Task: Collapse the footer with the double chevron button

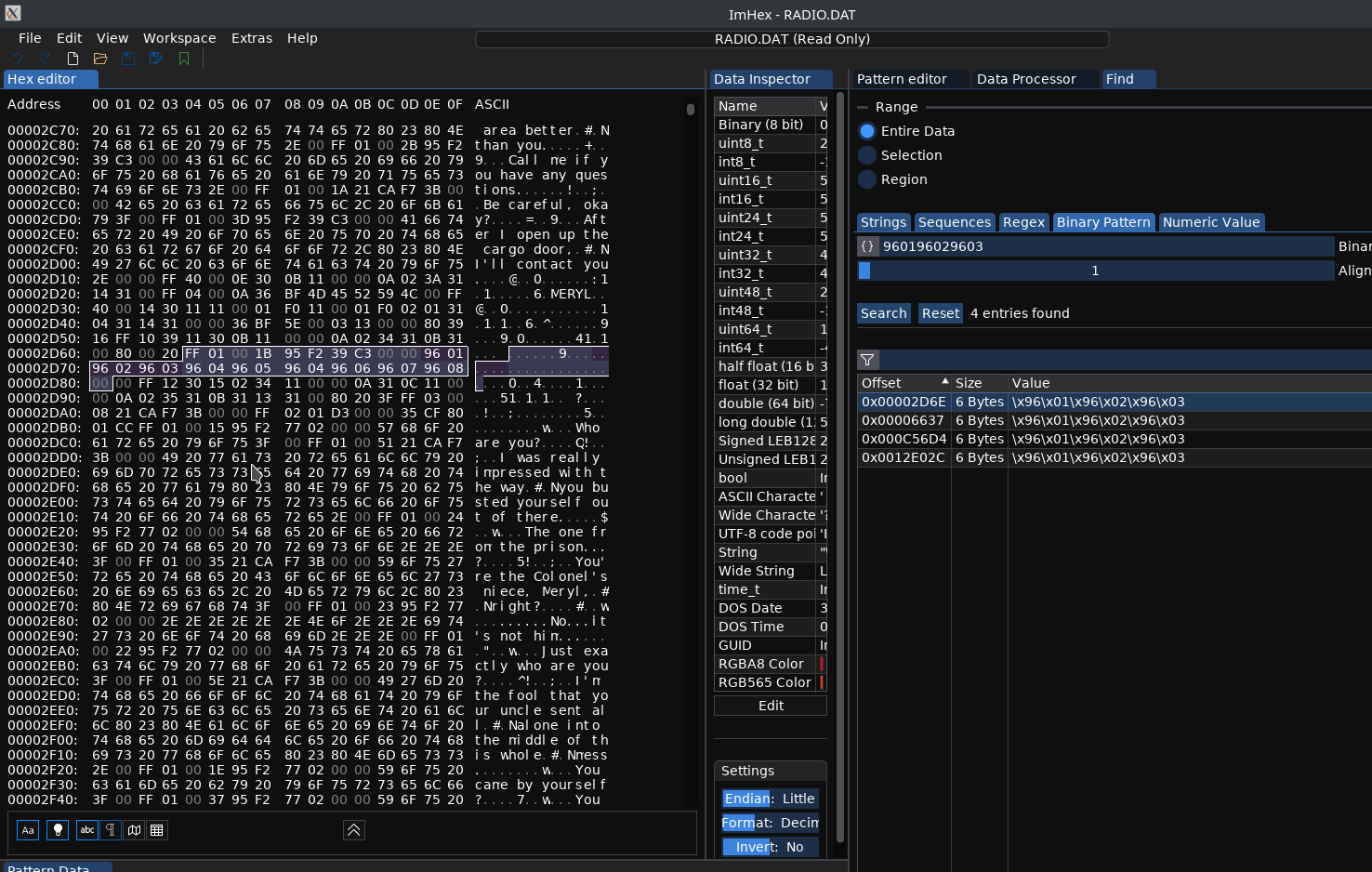Action: coord(353,830)
